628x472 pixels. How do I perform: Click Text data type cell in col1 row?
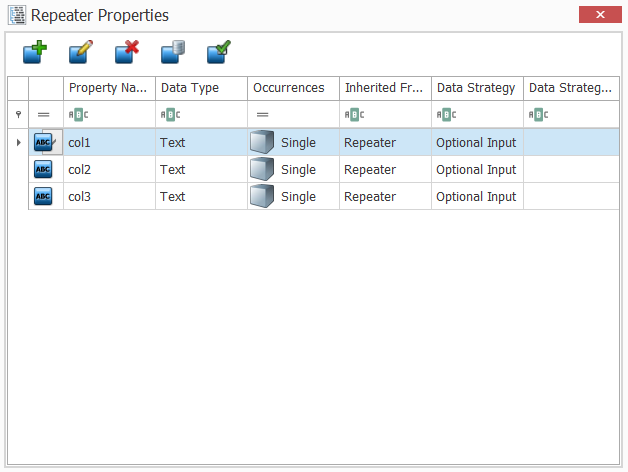pyautogui.click(x=201, y=142)
